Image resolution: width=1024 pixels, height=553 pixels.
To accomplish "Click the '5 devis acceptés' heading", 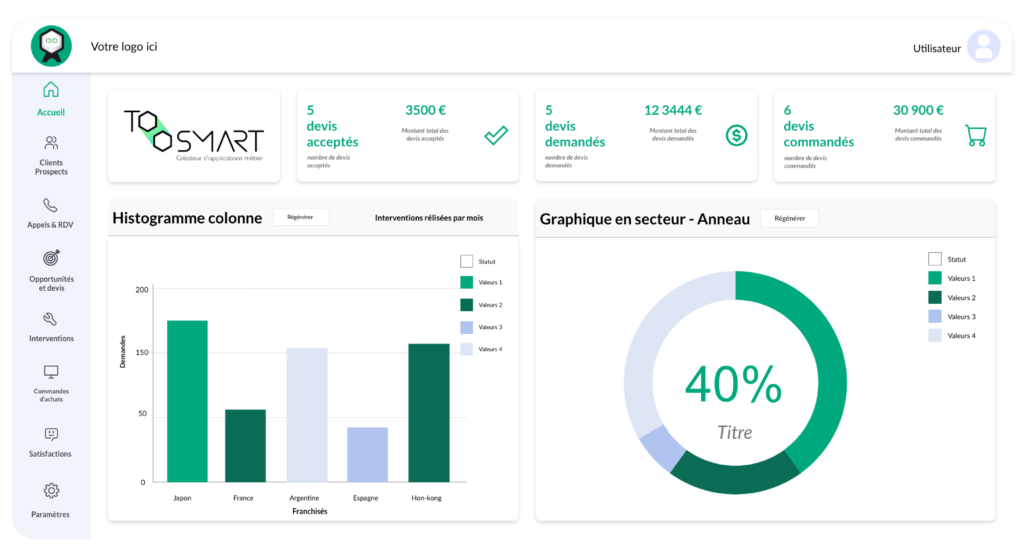I will point(332,126).
